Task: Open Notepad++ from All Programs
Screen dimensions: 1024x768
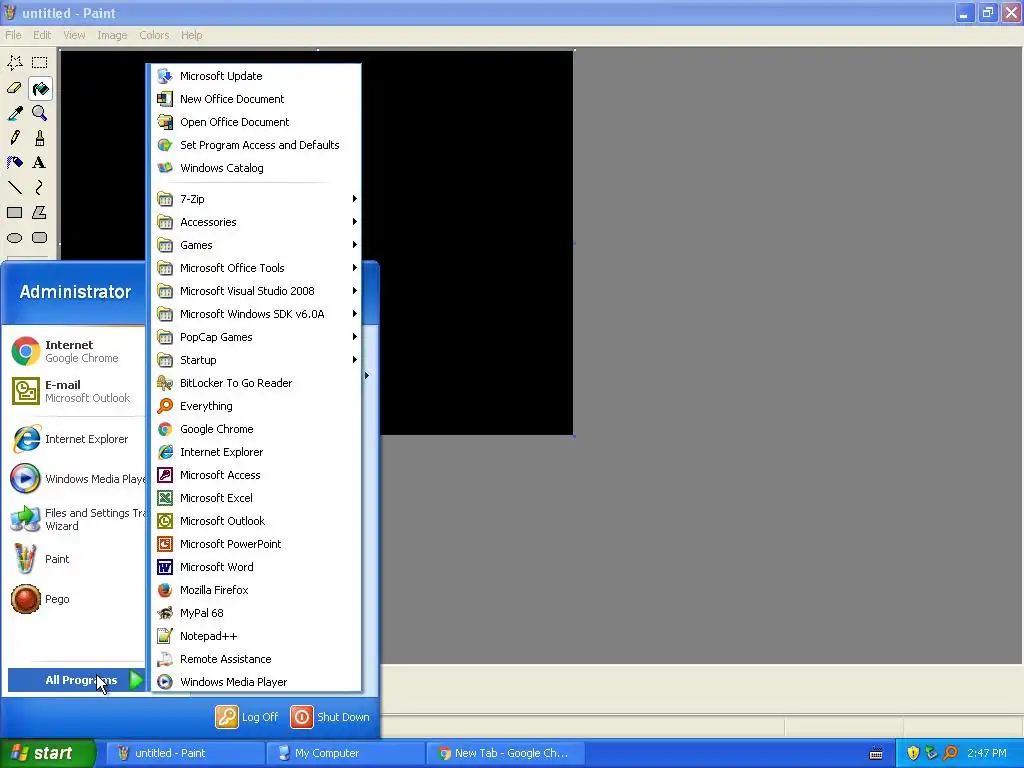Action: [256, 636]
